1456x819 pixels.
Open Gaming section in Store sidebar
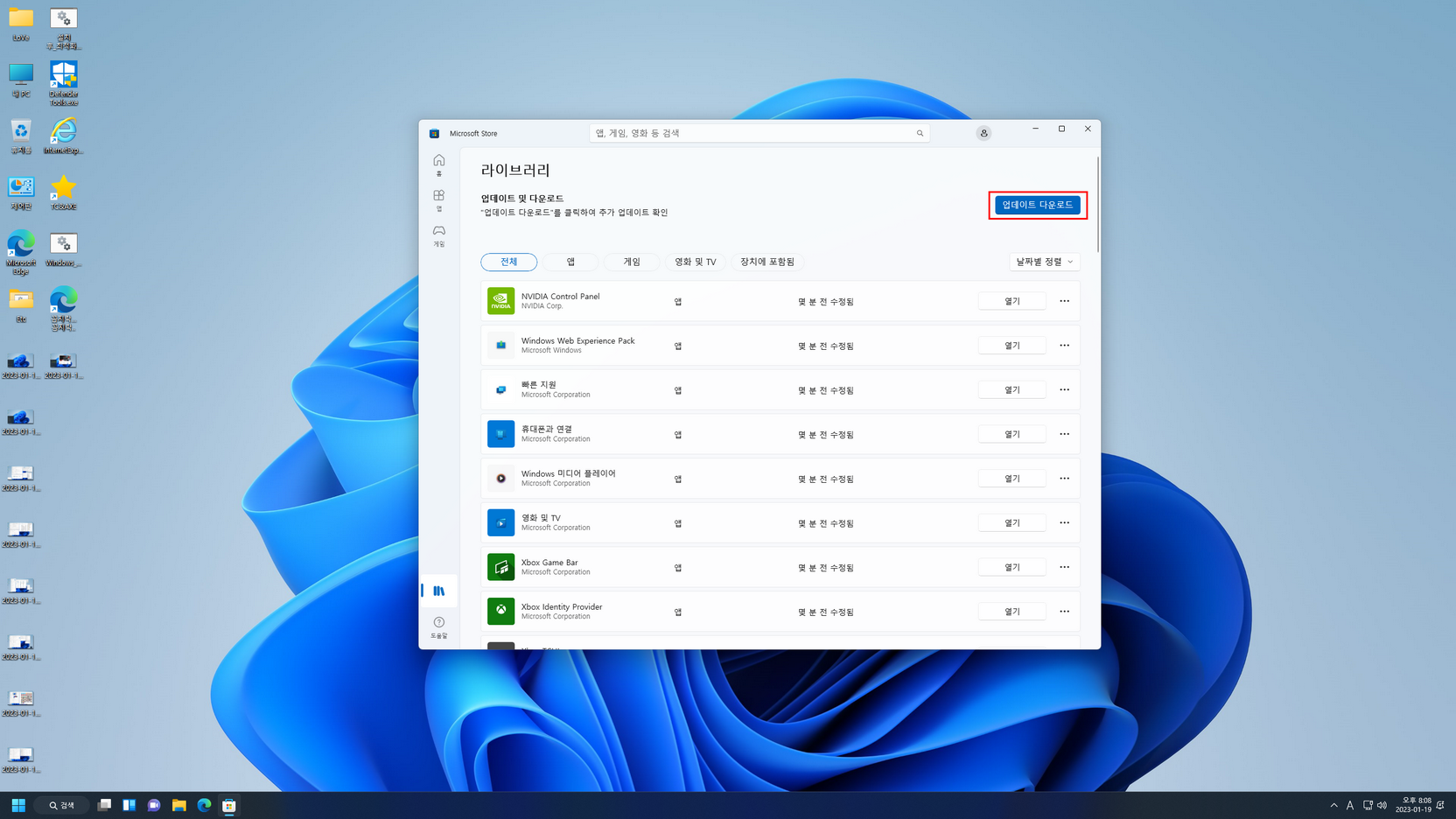click(x=439, y=235)
